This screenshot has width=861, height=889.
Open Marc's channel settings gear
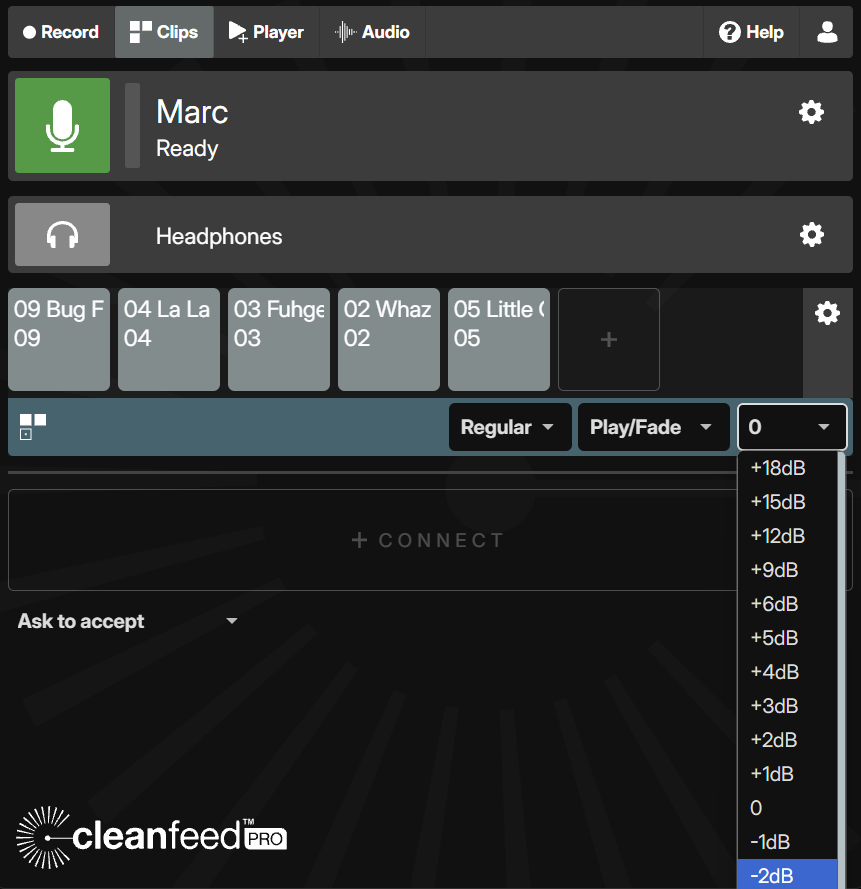(811, 112)
